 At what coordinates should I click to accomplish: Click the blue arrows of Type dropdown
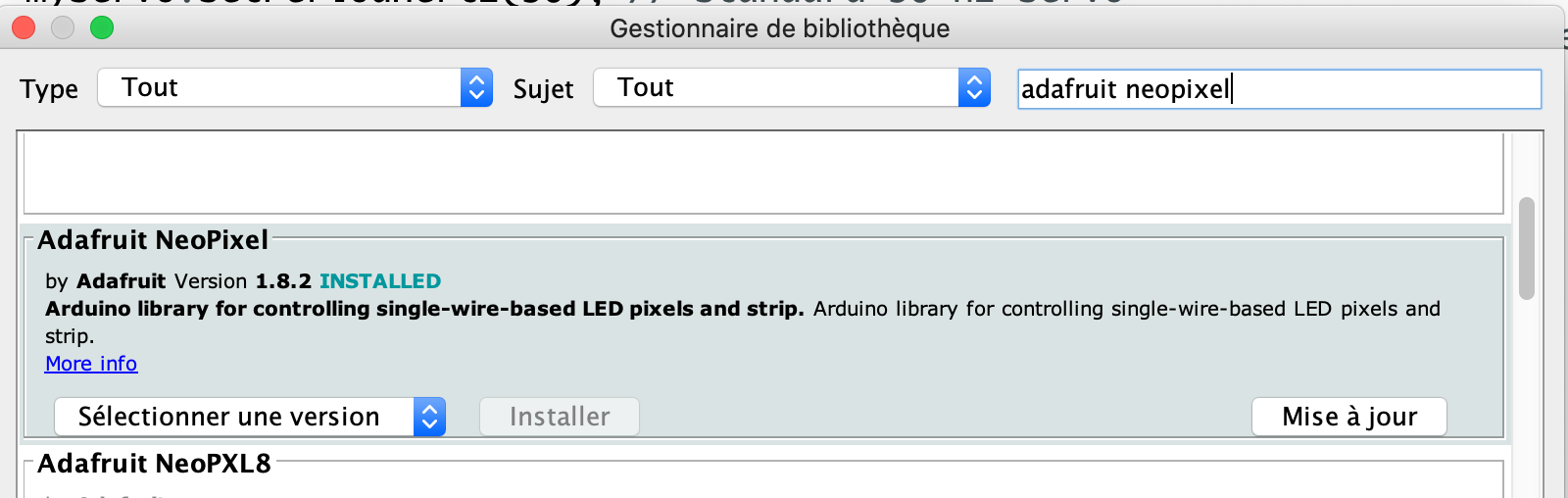(476, 88)
